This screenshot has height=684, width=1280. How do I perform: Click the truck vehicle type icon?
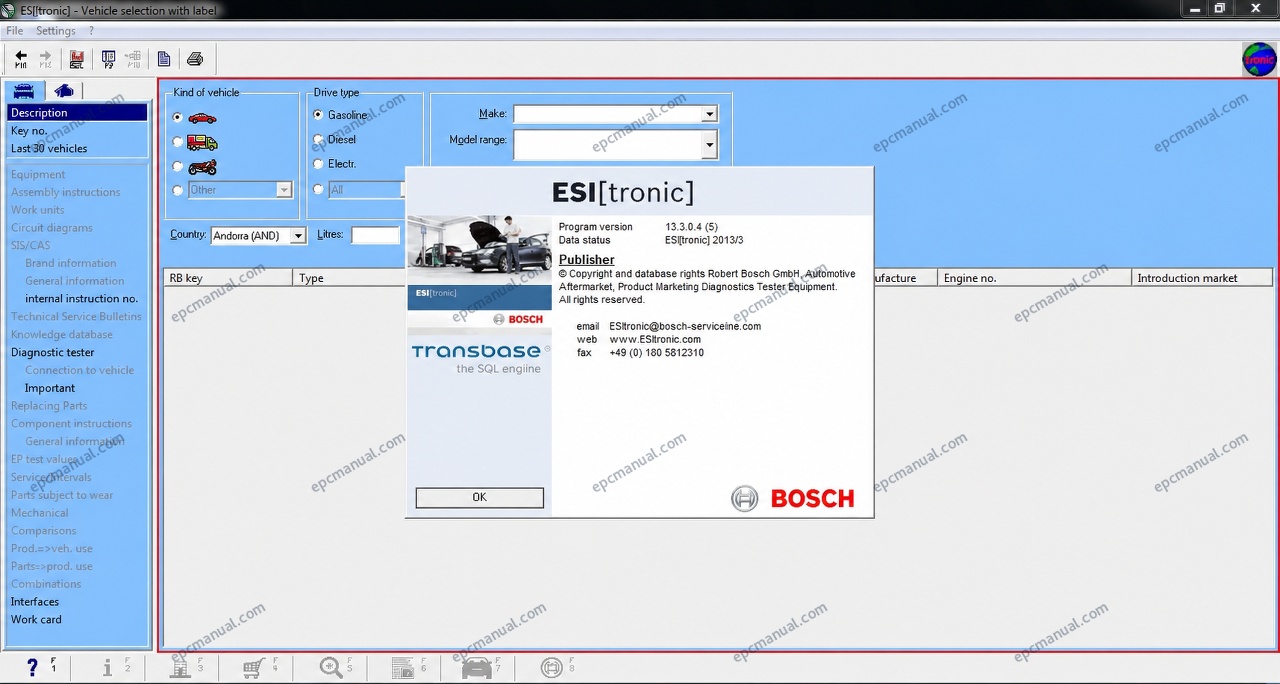pyautogui.click(x=202, y=142)
